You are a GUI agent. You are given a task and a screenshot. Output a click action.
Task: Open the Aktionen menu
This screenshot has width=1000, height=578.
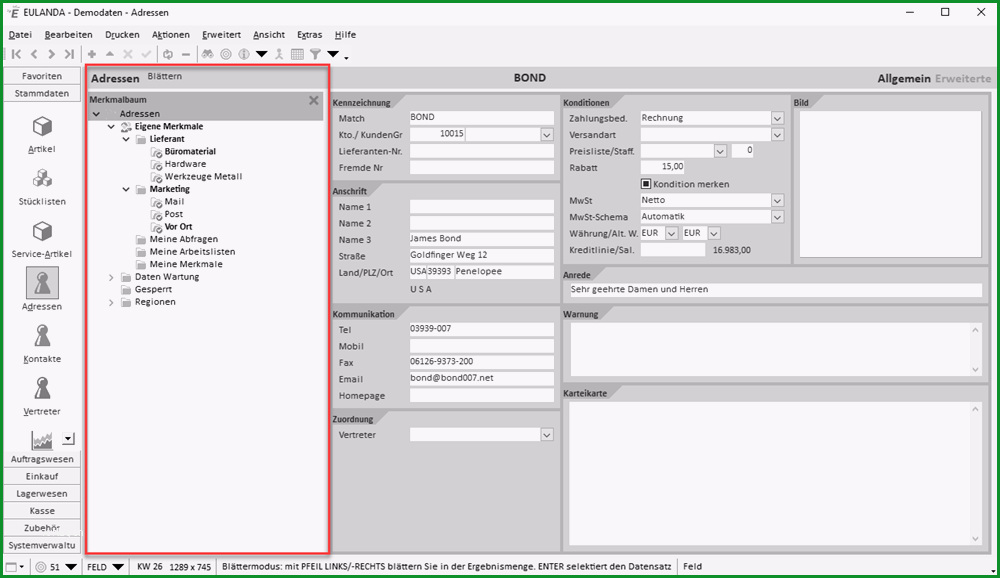pos(170,34)
